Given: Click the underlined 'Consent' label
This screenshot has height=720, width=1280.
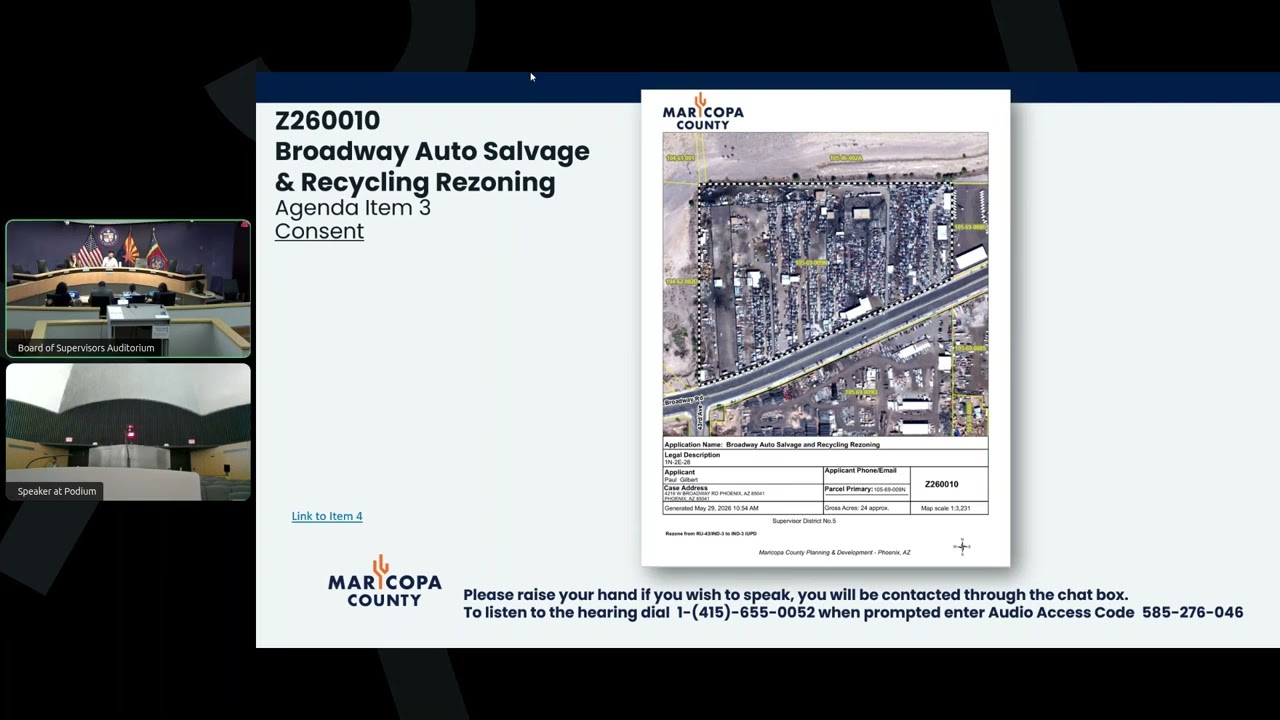Looking at the screenshot, I should [x=319, y=231].
